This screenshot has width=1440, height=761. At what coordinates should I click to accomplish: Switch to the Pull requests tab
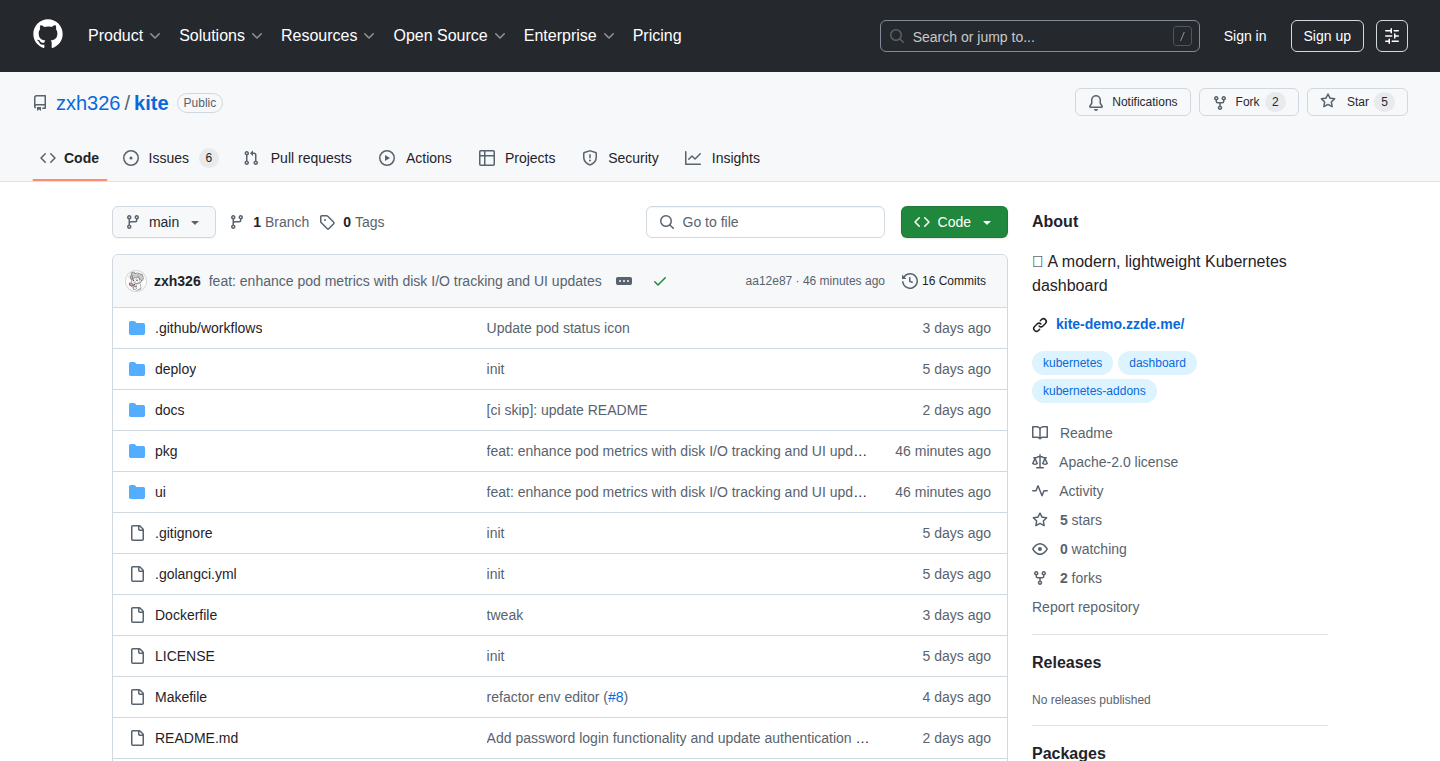coord(298,158)
